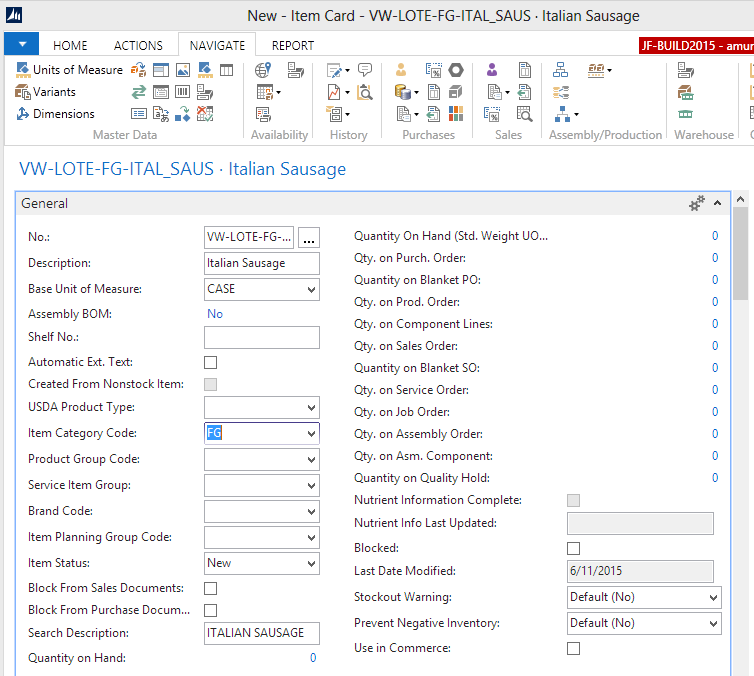Check the Block From Sales Documents box
This screenshot has height=676, width=754.
(210, 588)
